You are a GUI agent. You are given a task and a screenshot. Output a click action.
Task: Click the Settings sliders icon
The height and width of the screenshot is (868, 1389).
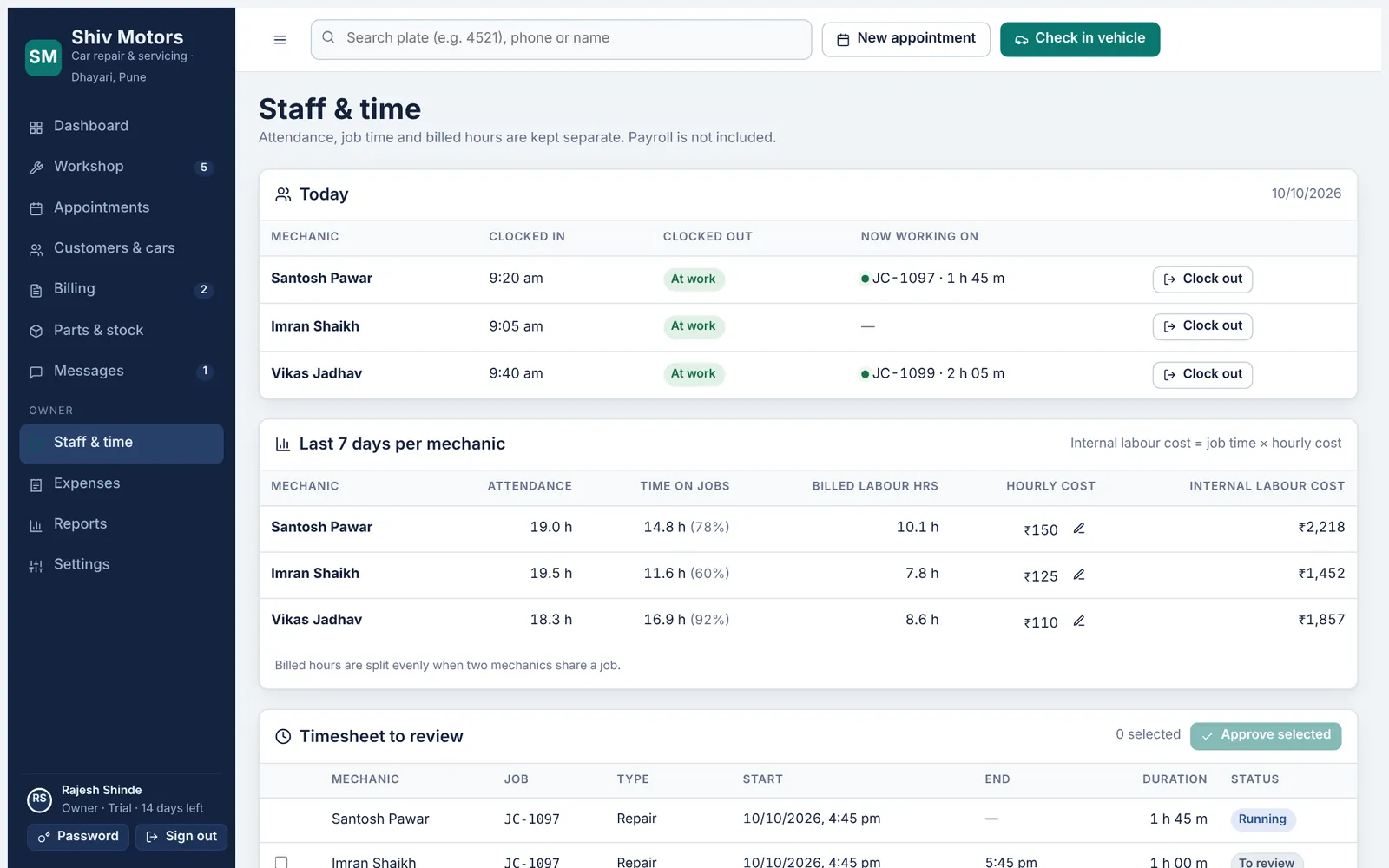(36, 566)
